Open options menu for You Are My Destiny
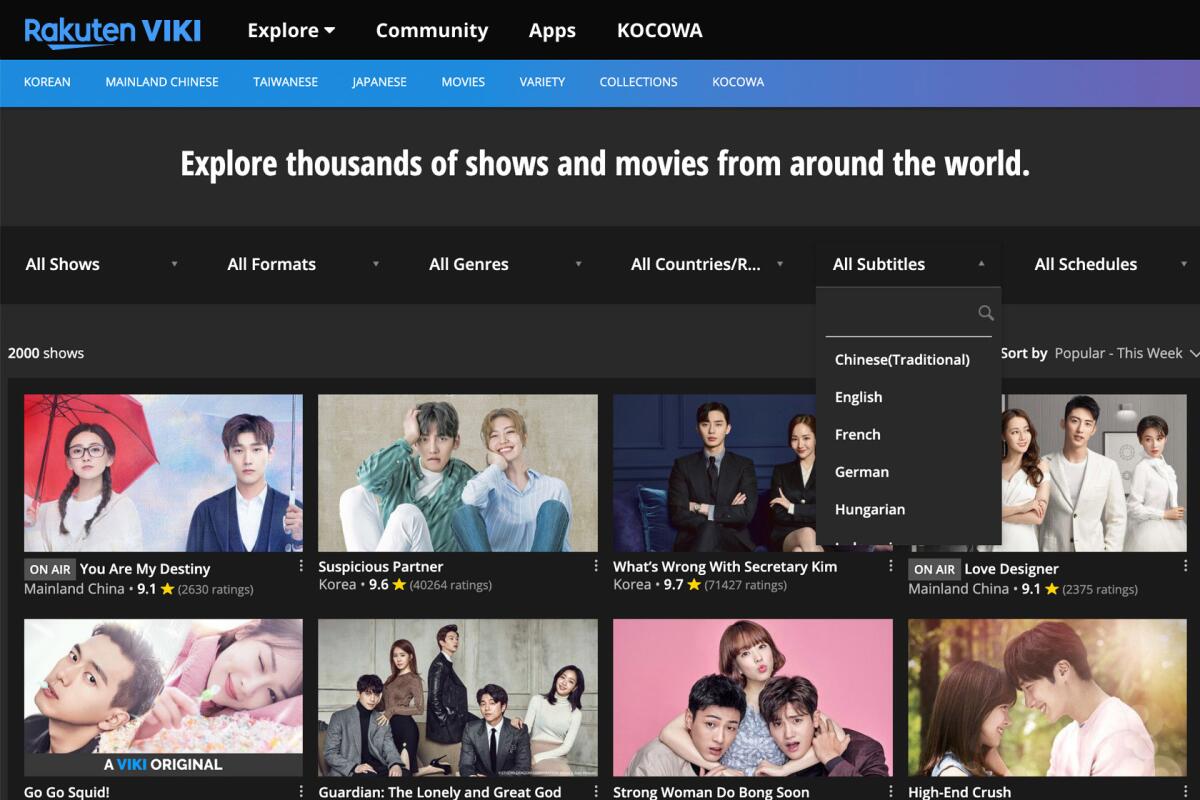The width and height of the screenshot is (1200, 800). [301, 566]
